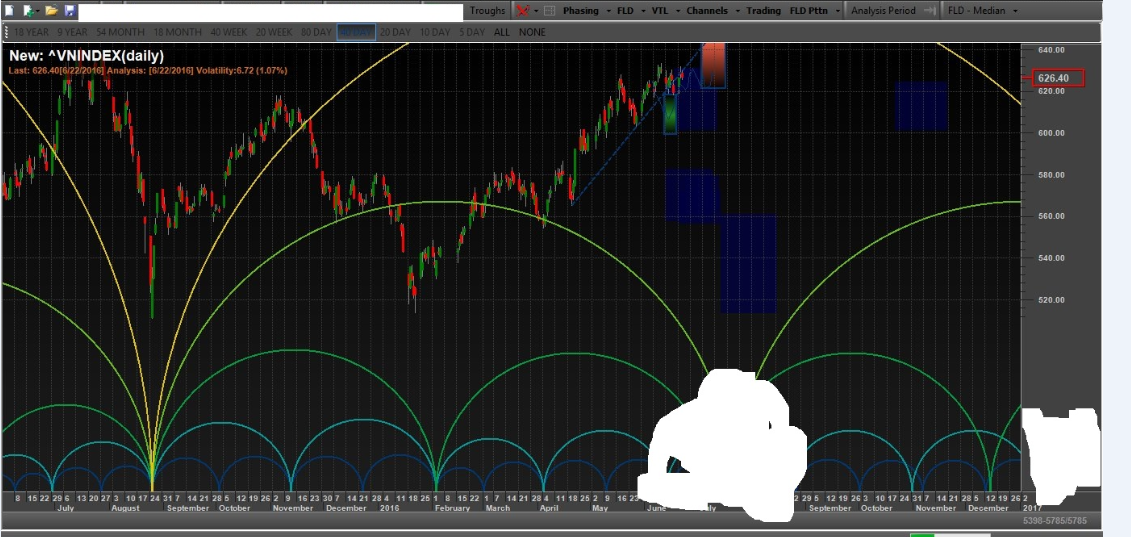Click the August month label on the date axis
The image size is (1131, 537).
pyautogui.click(x=125, y=508)
